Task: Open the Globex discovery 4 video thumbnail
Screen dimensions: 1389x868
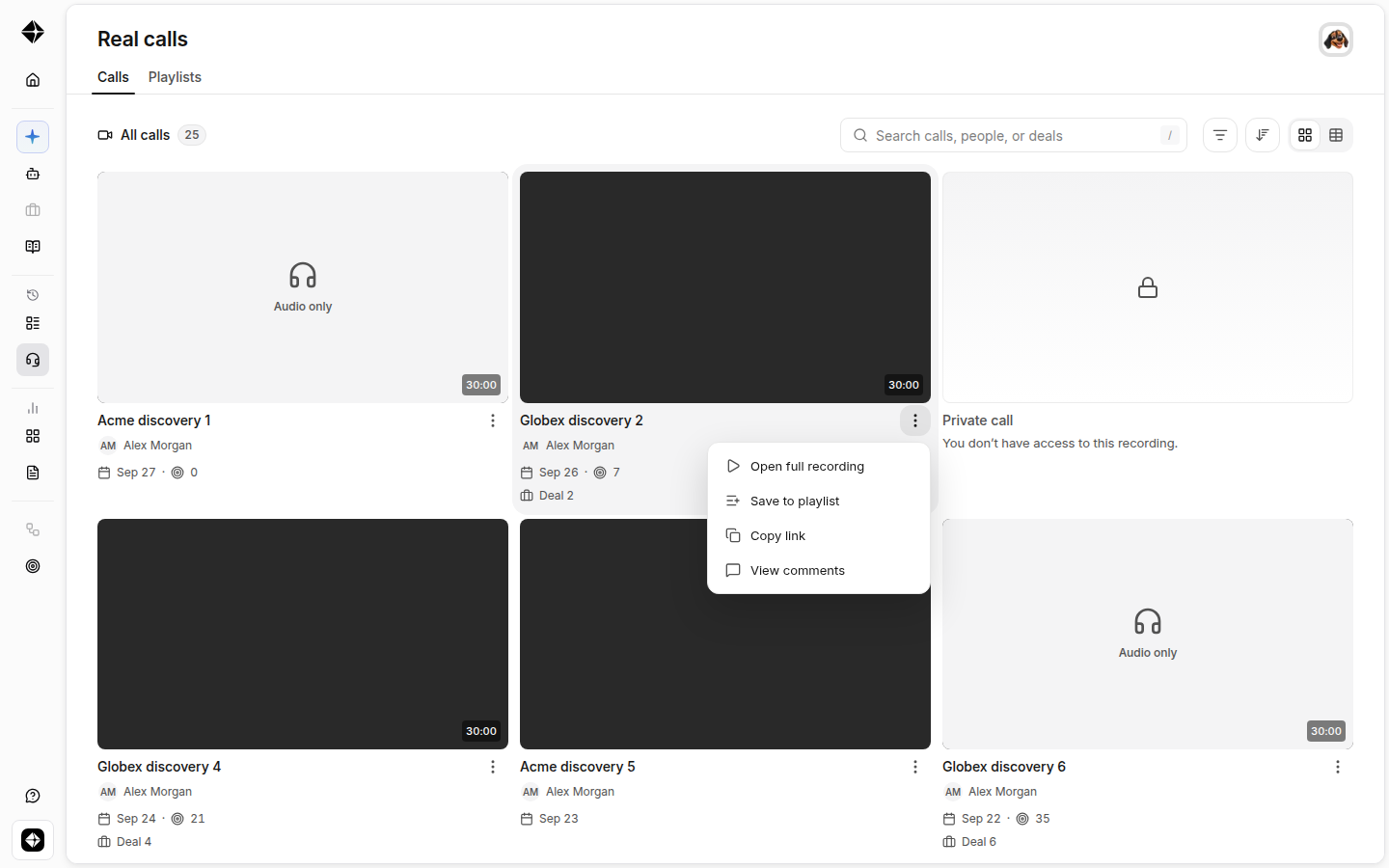Action: (303, 634)
